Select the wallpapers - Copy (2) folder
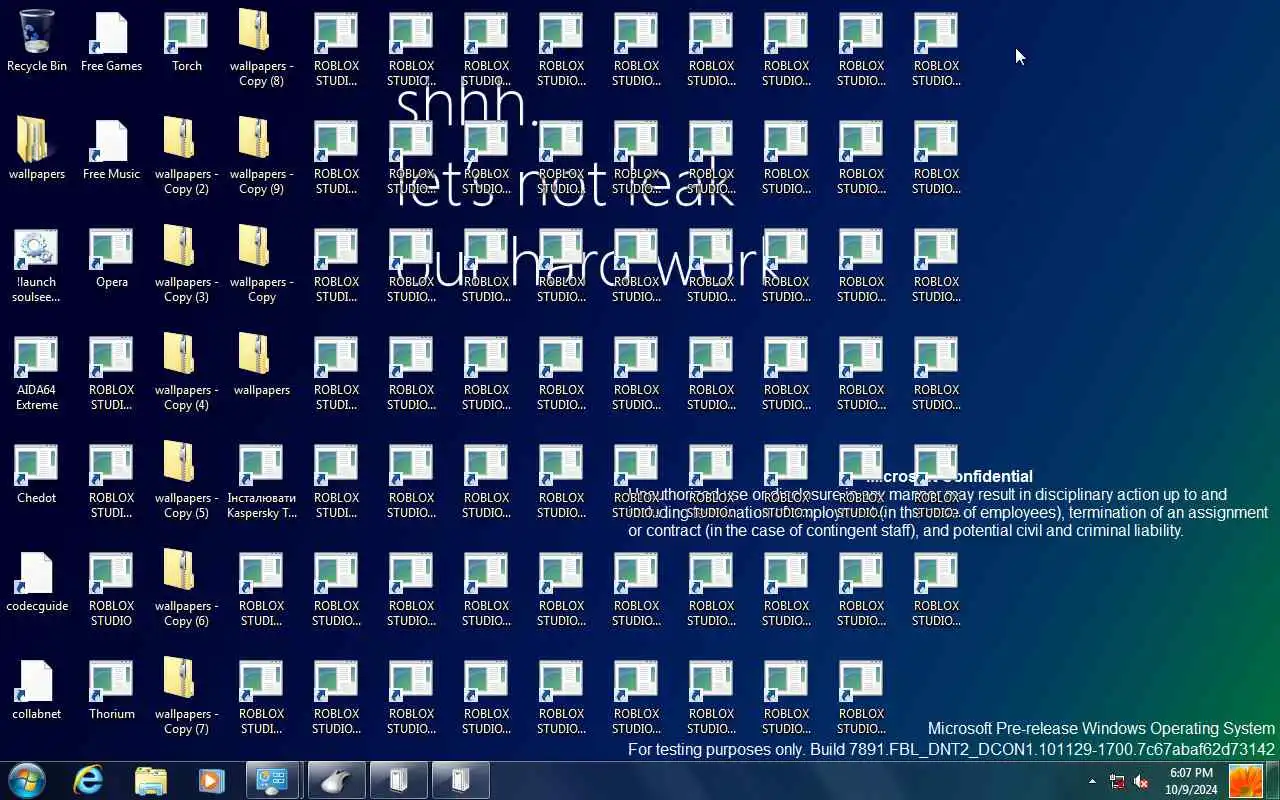The height and width of the screenshot is (800, 1280). [186, 156]
